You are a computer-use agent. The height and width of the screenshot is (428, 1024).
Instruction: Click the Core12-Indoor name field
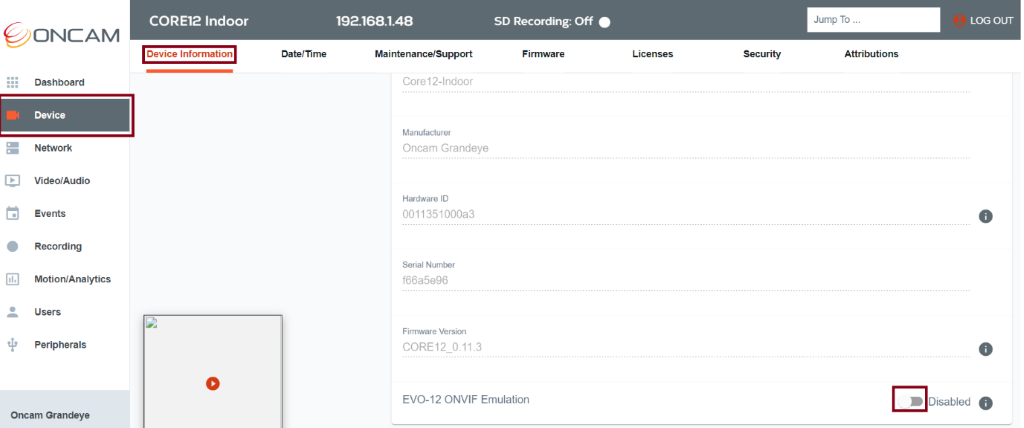click(686, 83)
